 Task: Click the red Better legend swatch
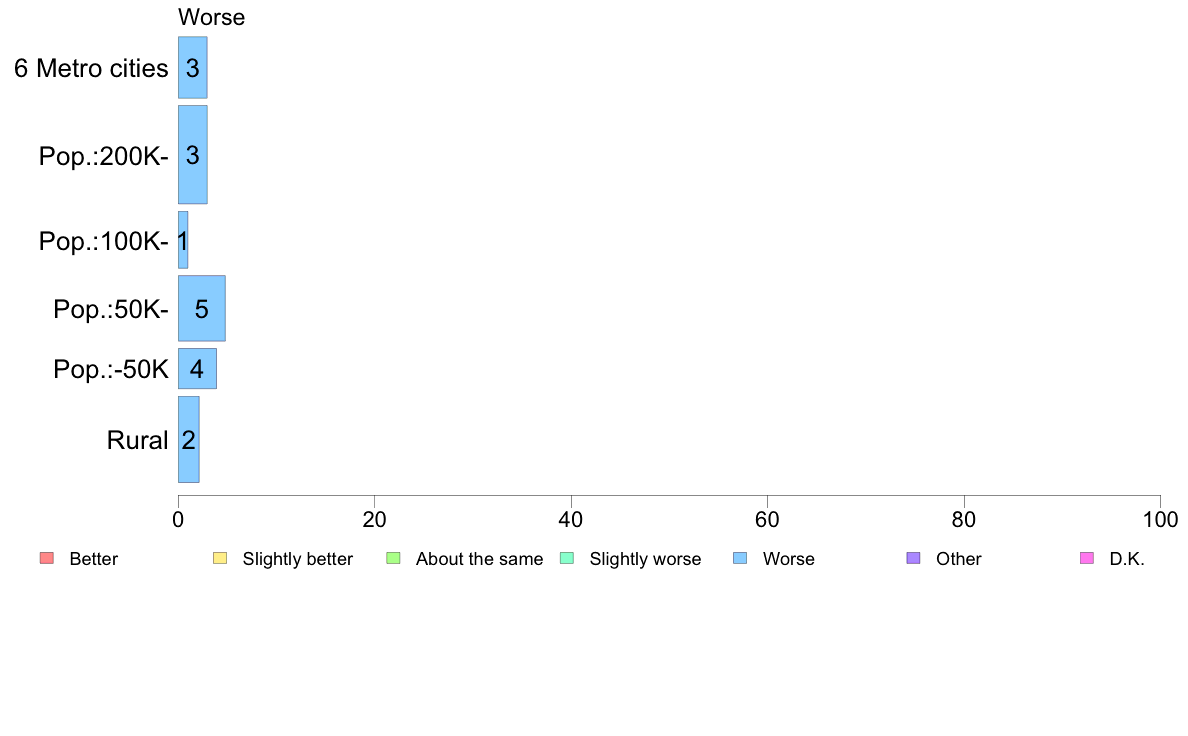point(47,559)
